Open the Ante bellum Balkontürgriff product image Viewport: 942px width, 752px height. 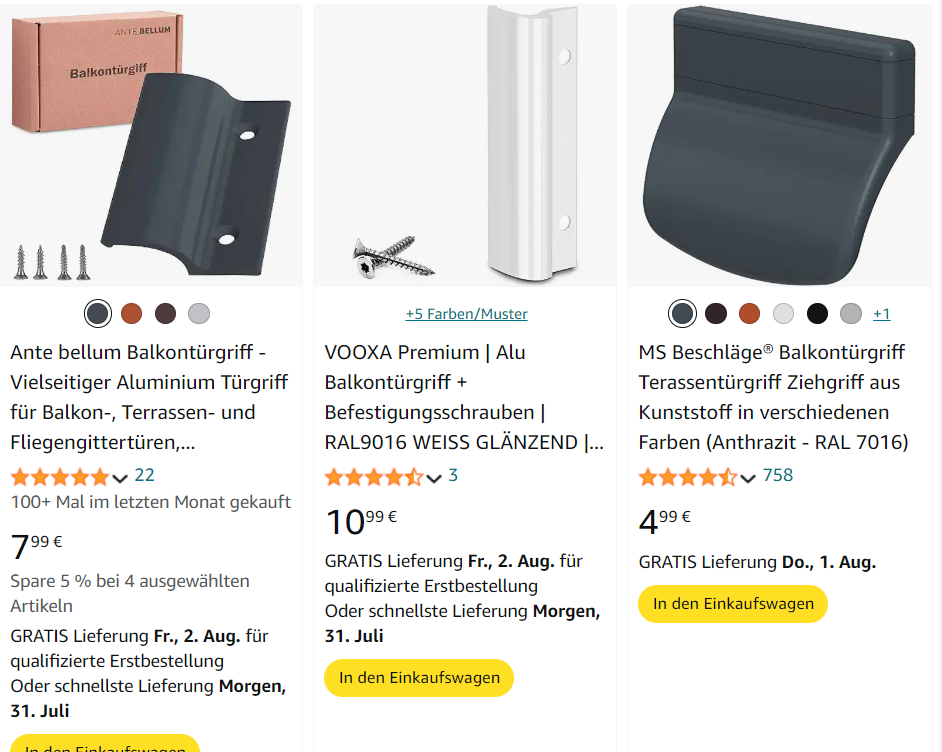[151, 146]
